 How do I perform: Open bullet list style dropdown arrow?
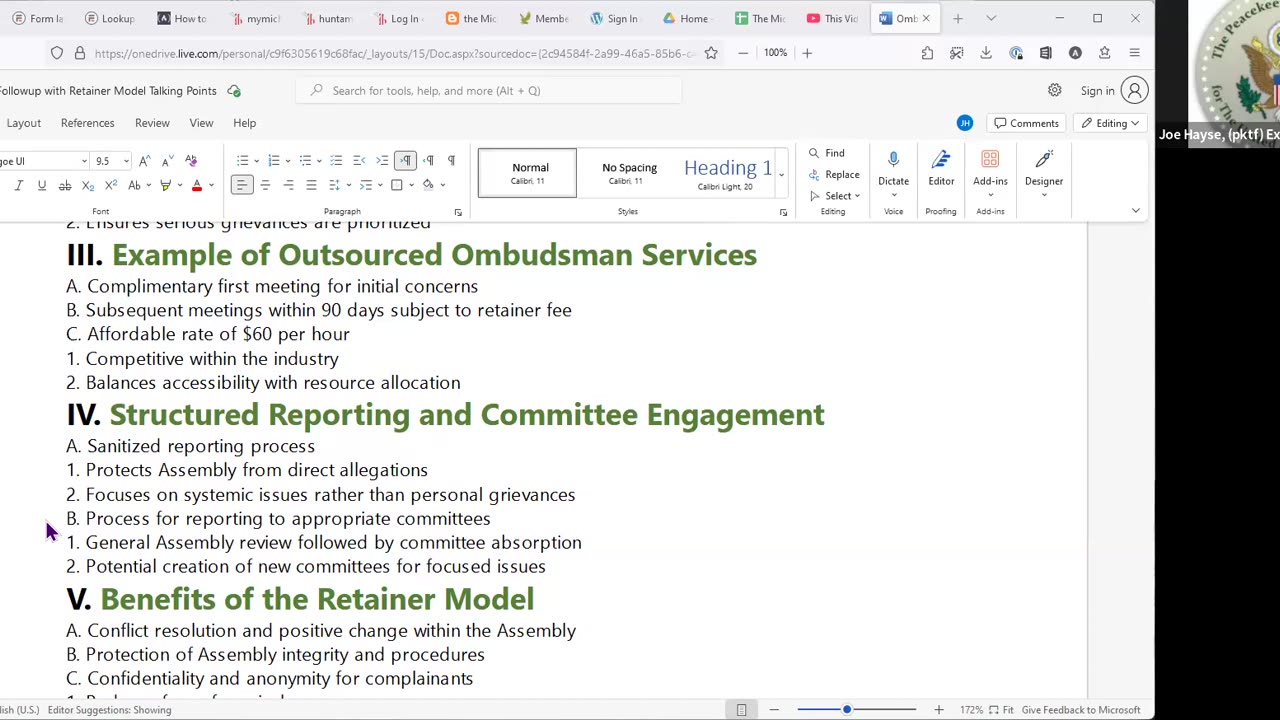pyautogui.click(x=256, y=161)
